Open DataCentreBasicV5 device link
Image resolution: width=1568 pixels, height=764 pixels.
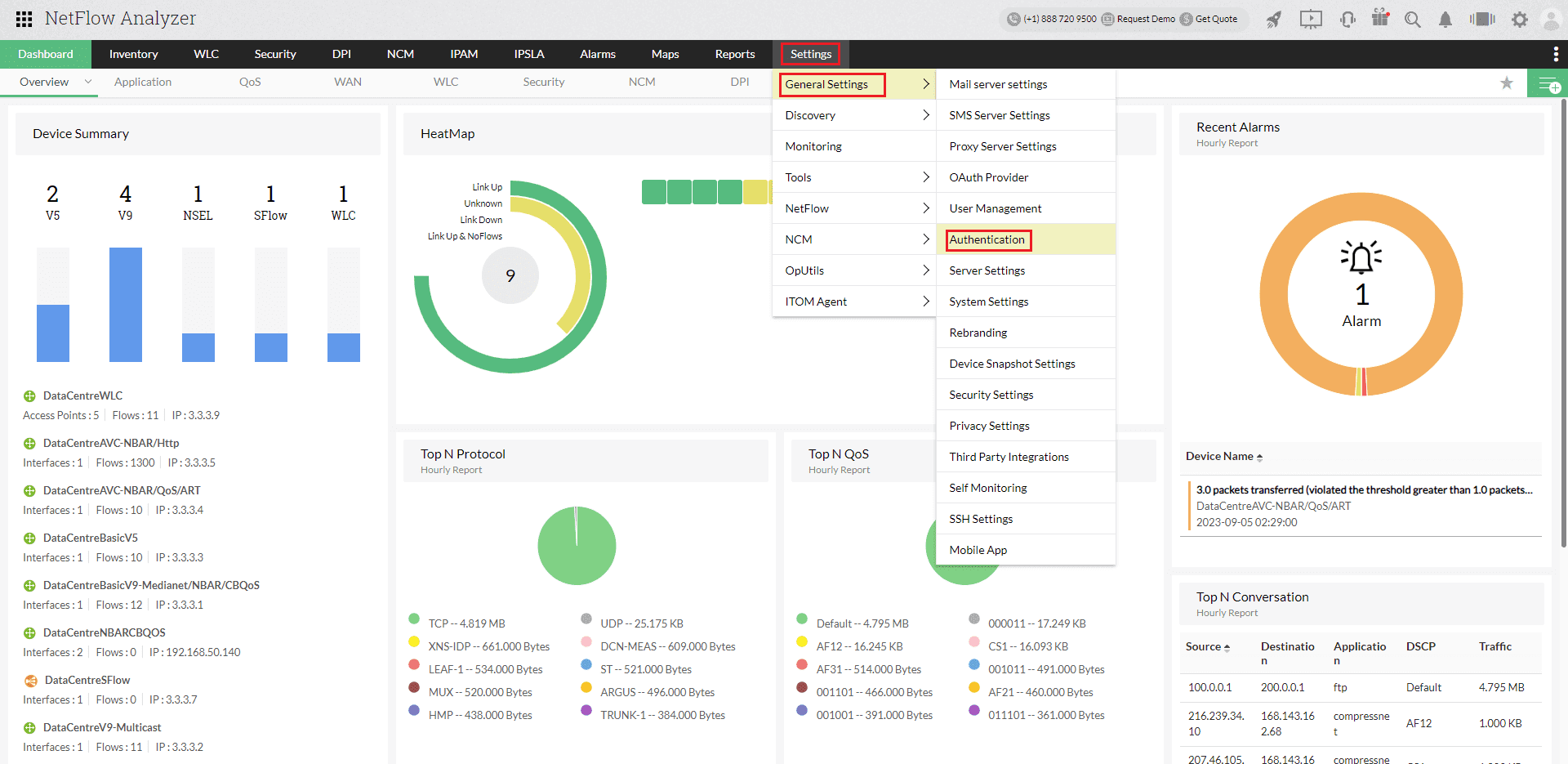coord(91,538)
